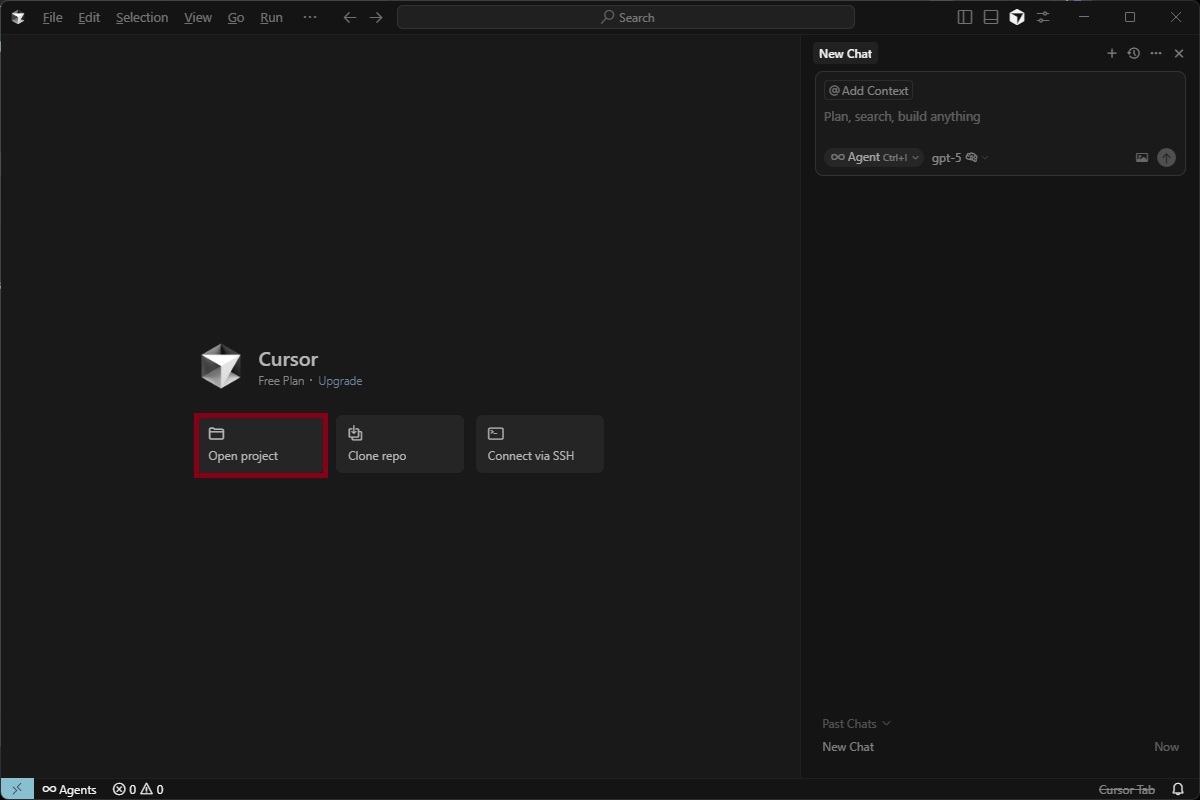This screenshot has height=800, width=1200.
Task: Click the Cursor logo in title bar
Action: click(x=17, y=17)
